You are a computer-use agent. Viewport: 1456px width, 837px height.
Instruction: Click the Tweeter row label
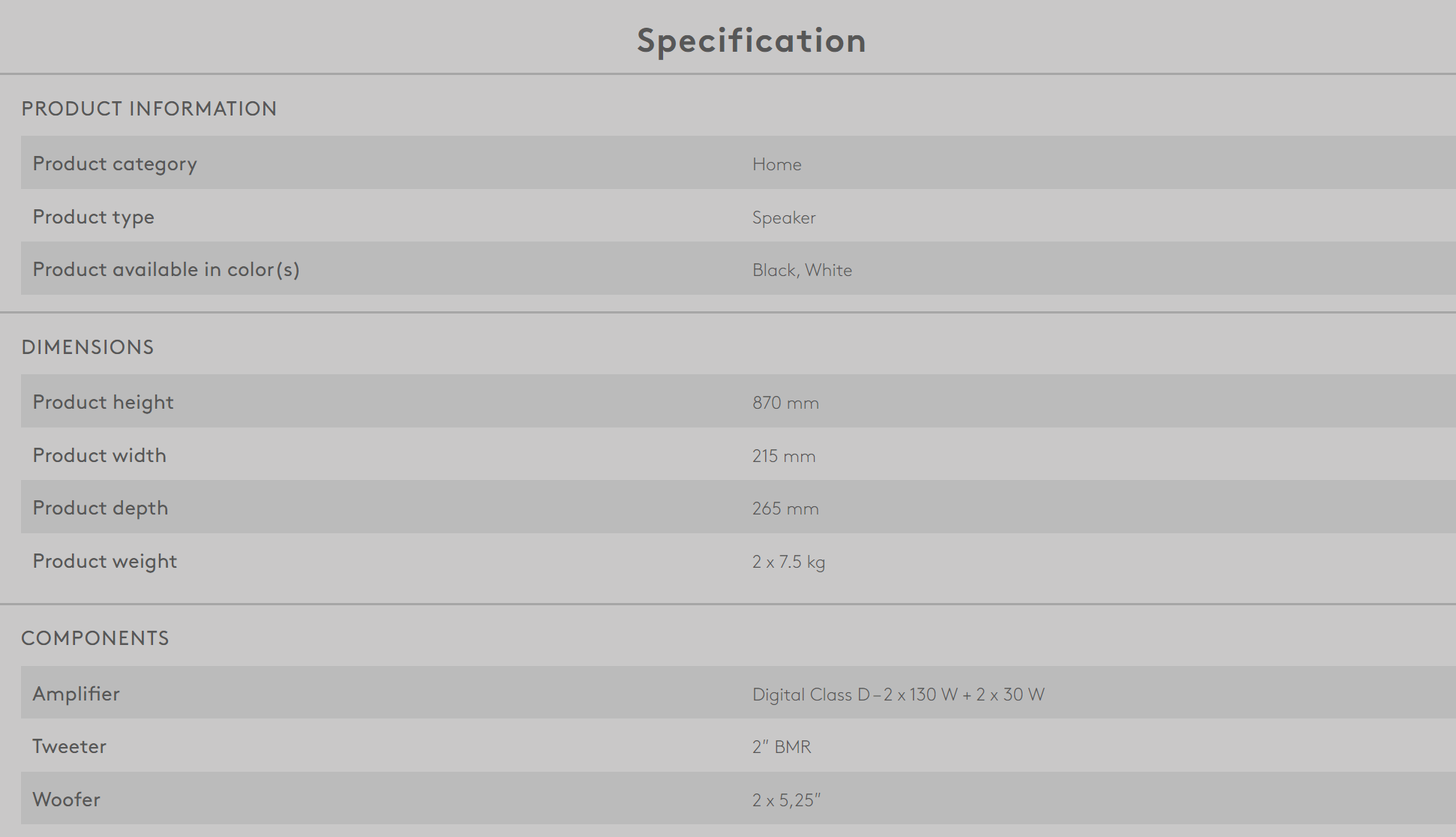[x=69, y=746]
